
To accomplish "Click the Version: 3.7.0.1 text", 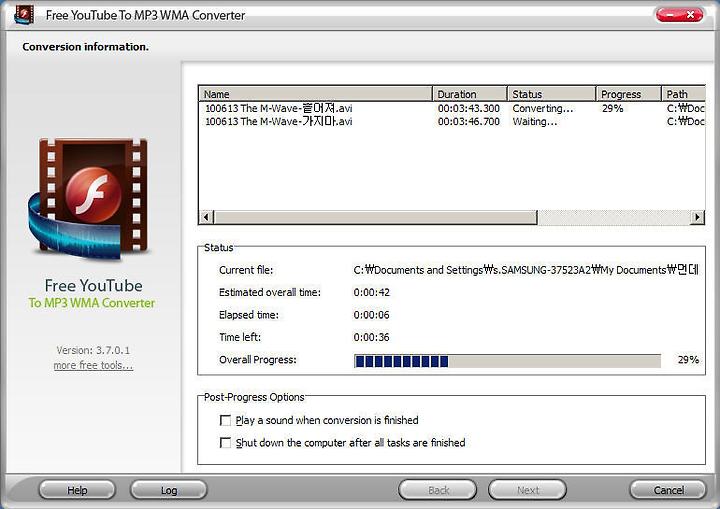I will (93, 350).
